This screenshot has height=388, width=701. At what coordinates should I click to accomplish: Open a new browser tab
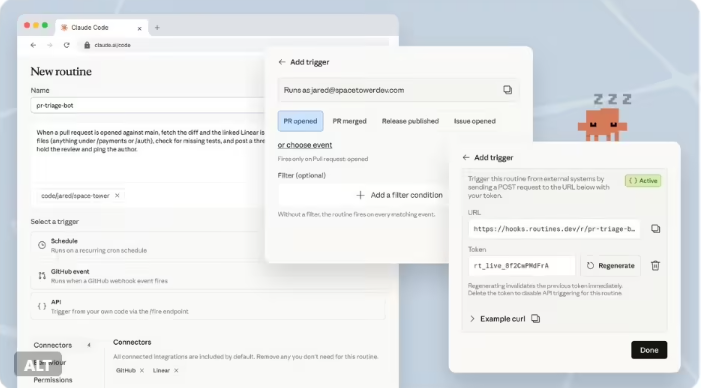pos(157,28)
